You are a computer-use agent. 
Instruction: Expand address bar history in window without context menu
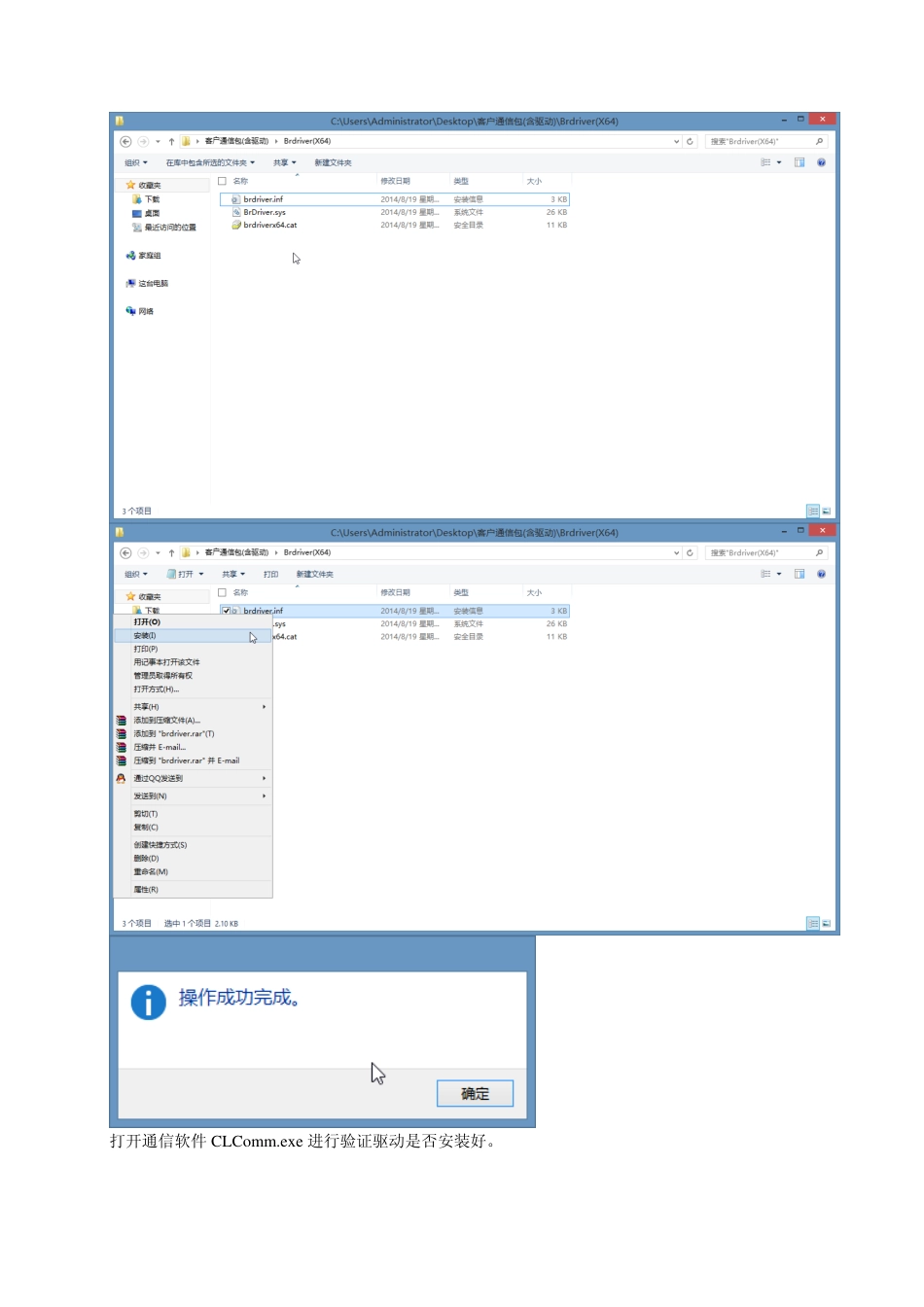click(677, 141)
